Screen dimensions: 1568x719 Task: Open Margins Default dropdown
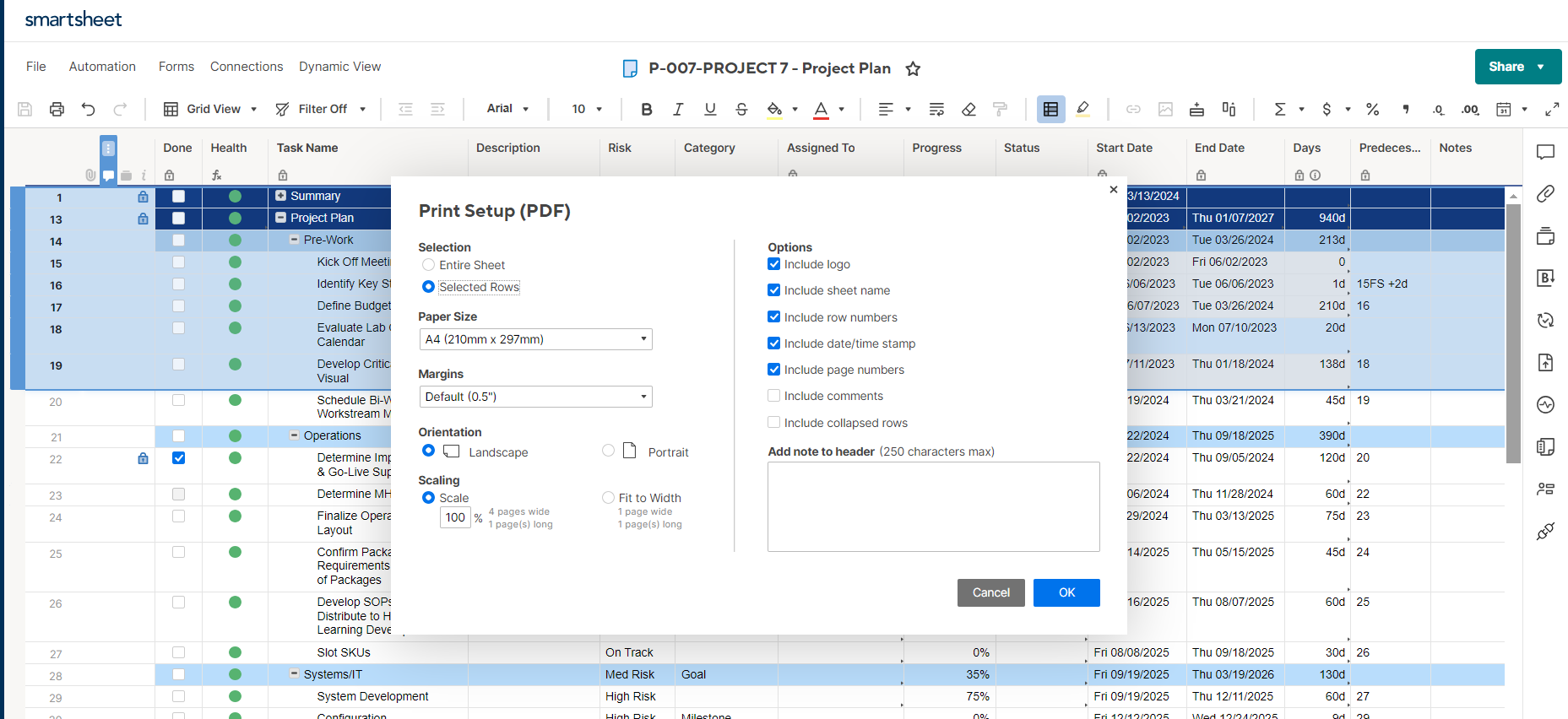pyautogui.click(x=535, y=397)
